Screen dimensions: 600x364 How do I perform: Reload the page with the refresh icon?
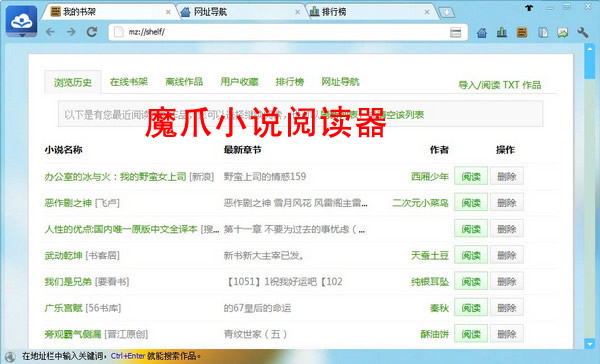pos(92,32)
